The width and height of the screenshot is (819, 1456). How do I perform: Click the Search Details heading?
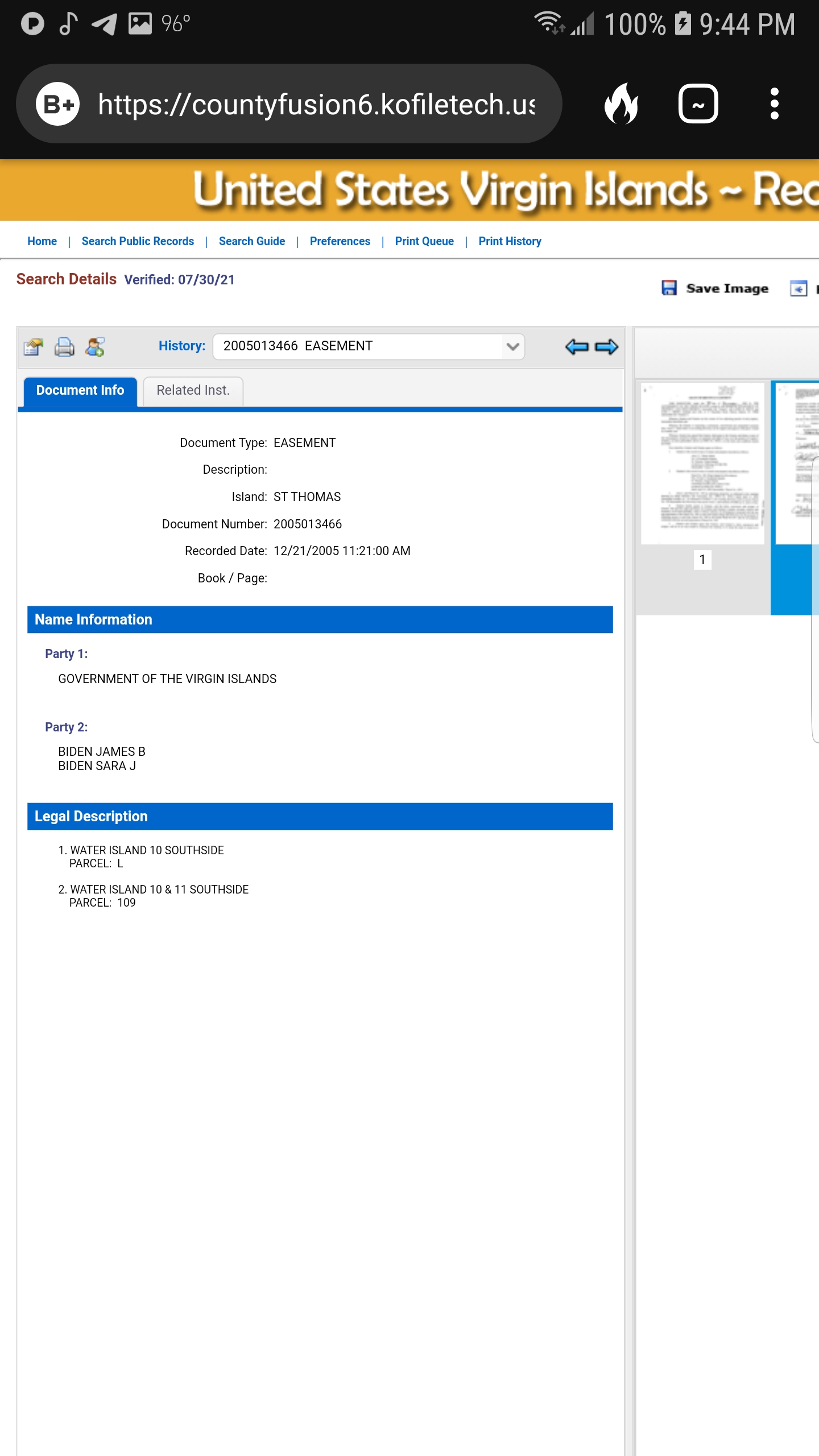[x=66, y=279]
